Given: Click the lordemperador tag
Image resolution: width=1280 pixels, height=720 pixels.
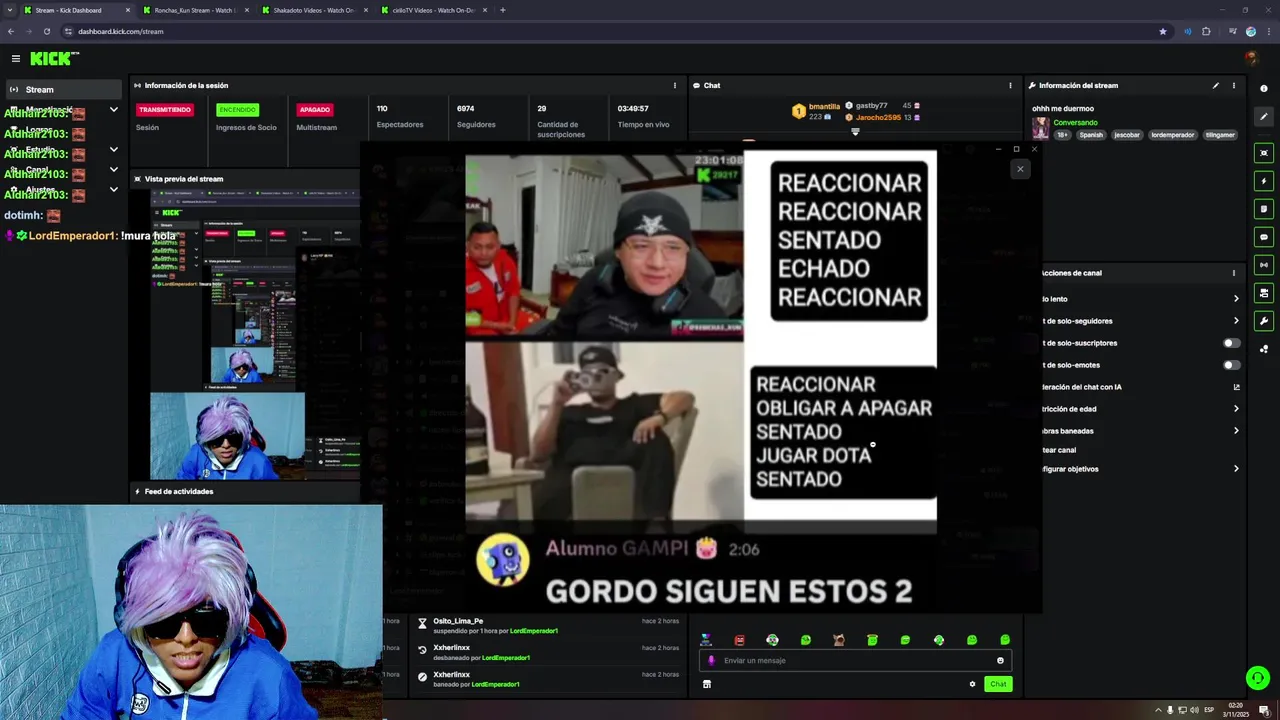Looking at the screenshot, I should (x=1172, y=135).
